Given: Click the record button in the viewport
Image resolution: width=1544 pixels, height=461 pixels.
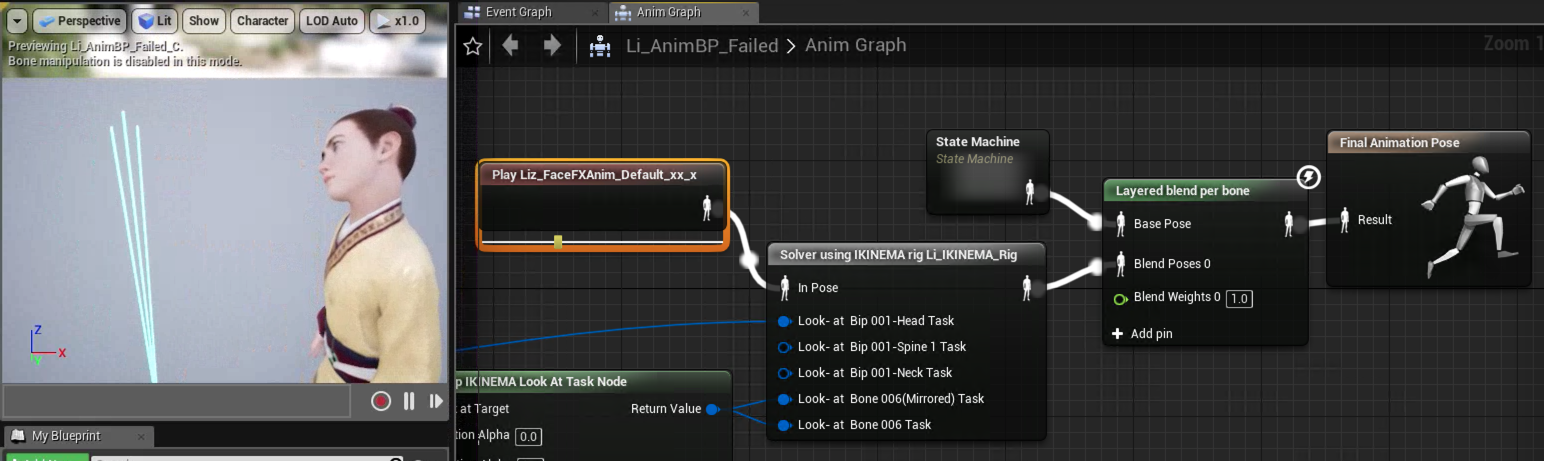Looking at the screenshot, I should point(381,401).
